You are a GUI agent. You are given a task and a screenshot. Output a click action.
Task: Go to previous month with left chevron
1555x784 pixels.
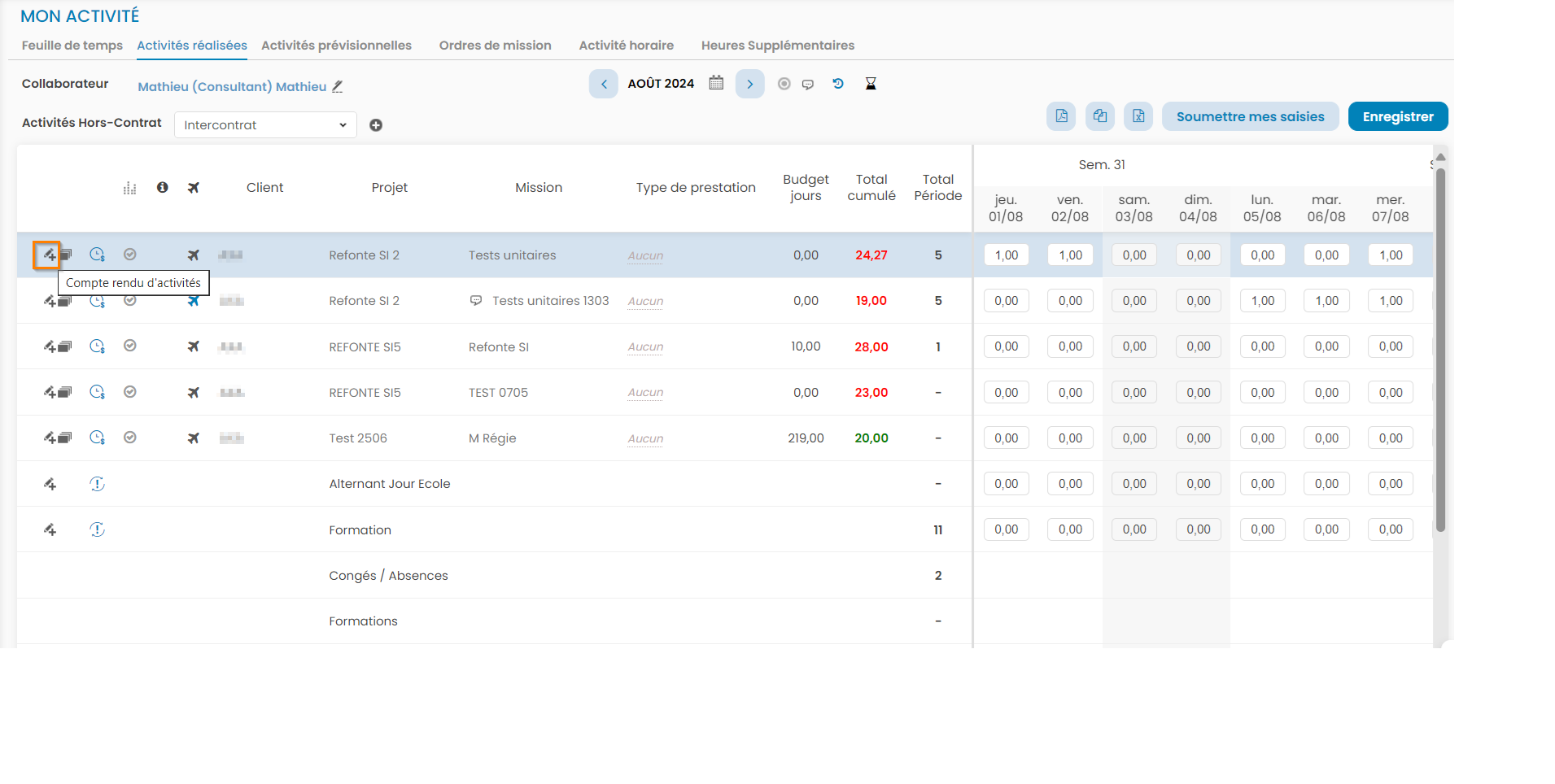pyautogui.click(x=604, y=84)
